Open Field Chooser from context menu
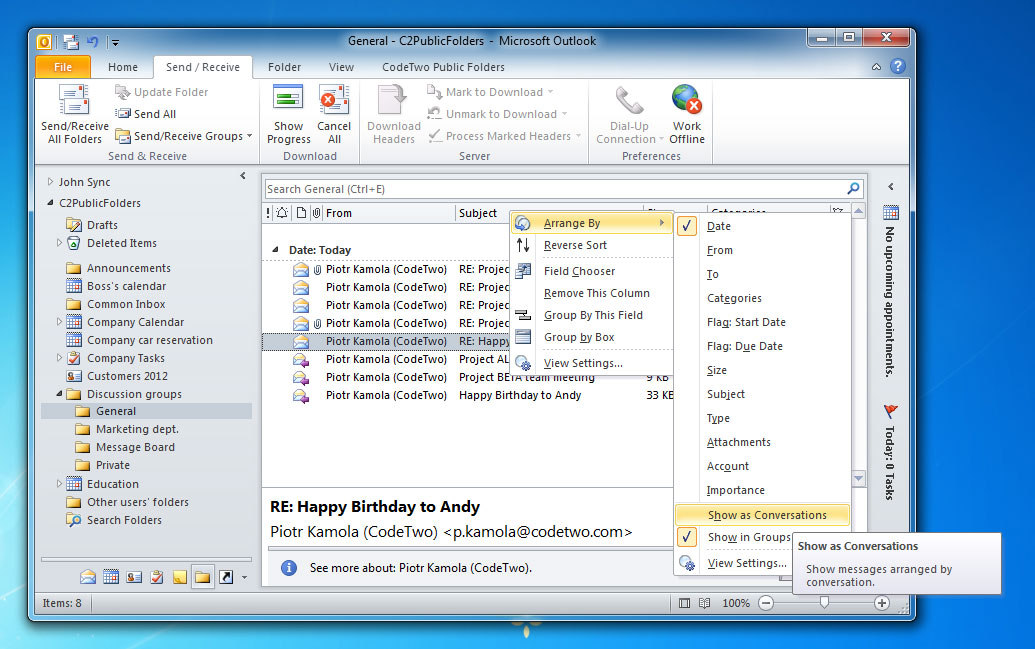1035x649 pixels. coord(579,271)
